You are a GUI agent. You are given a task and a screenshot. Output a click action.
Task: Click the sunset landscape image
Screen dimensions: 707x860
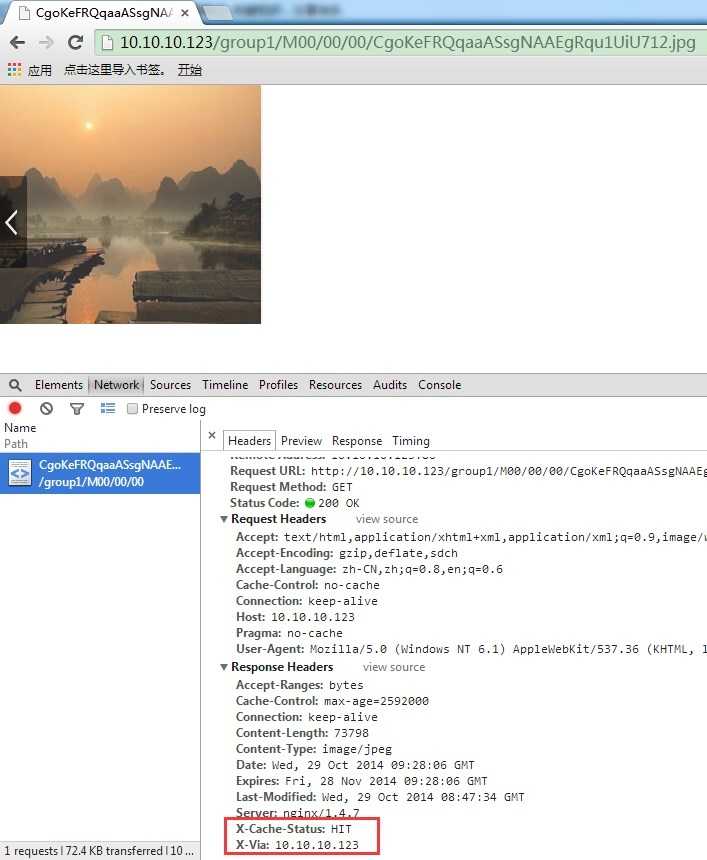(x=131, y=204)
